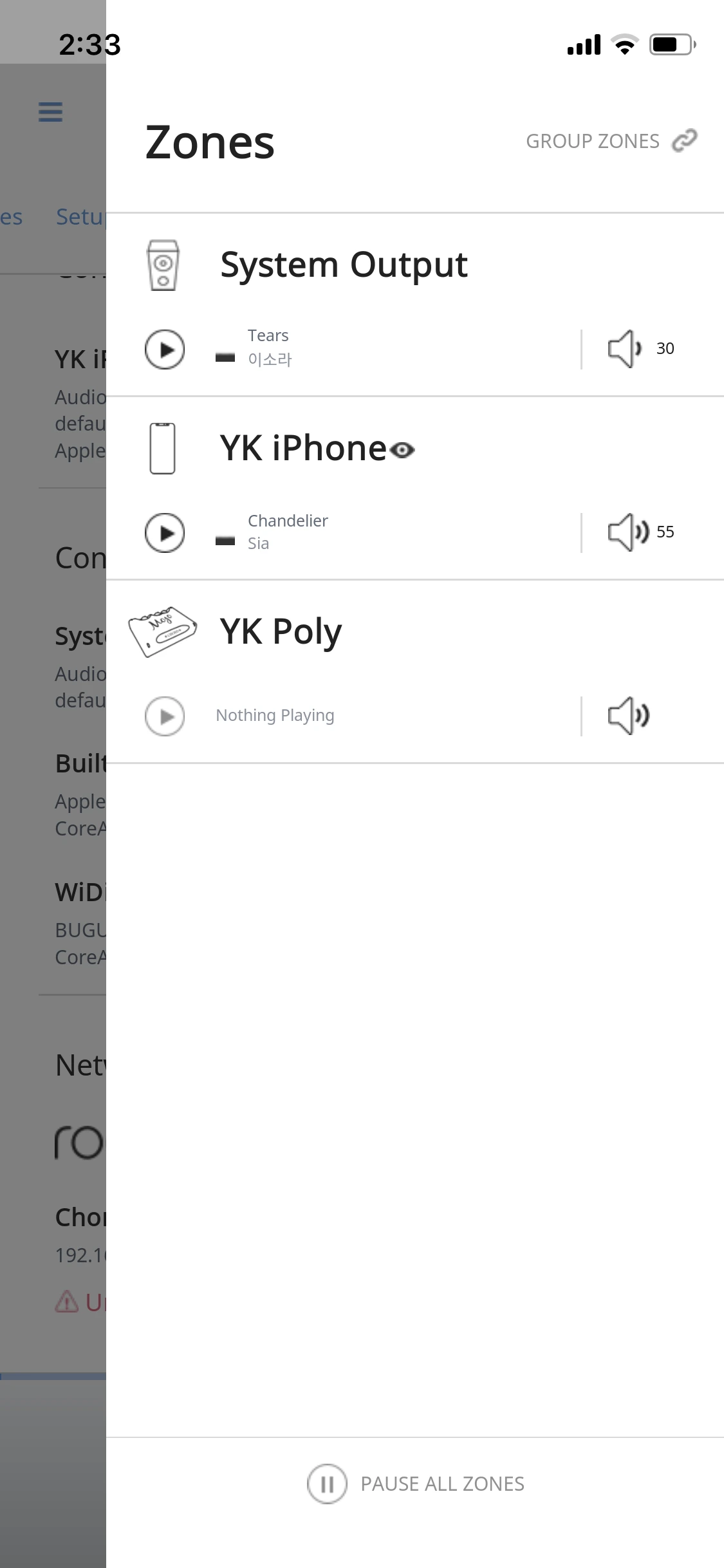
Task: Select the System Output speaker icon
Action: coord(163,265)
